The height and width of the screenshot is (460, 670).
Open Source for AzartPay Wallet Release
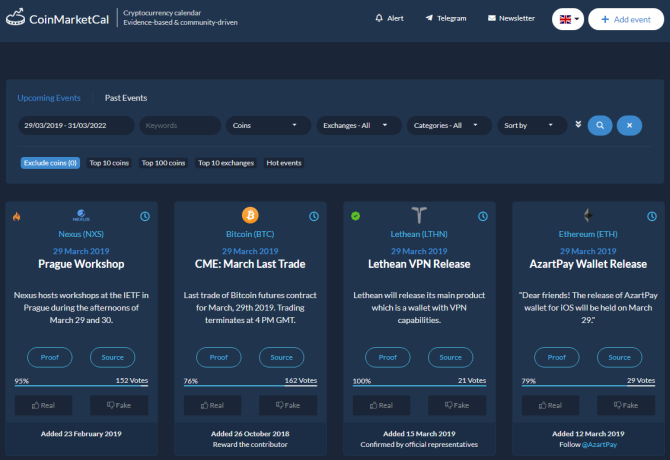pos(620,357)
